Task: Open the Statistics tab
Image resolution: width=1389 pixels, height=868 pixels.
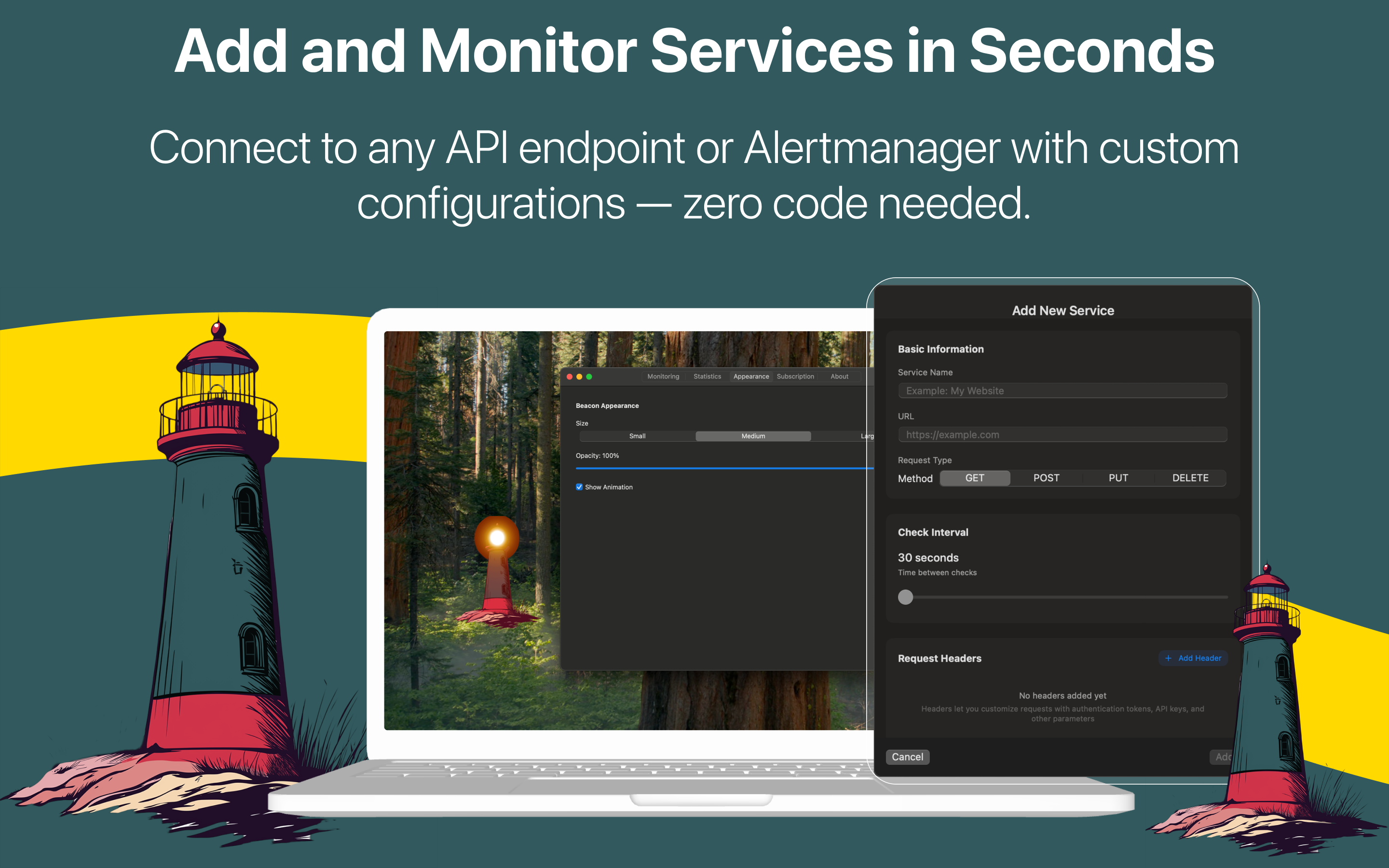Action: (x=707, y=377)
